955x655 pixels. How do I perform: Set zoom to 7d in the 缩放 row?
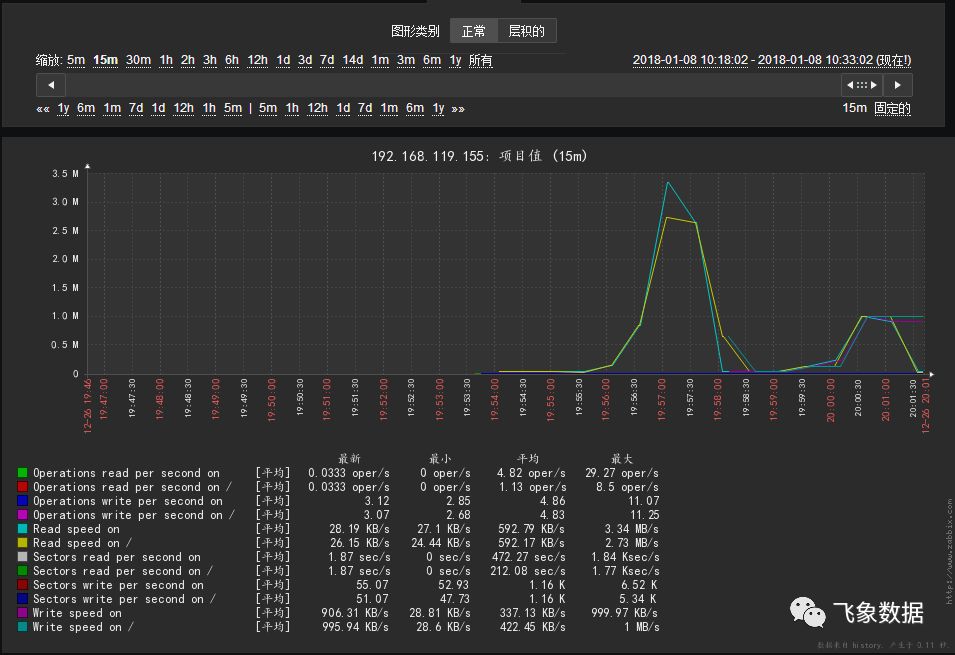pyautogui.click(x=327, y=60)
